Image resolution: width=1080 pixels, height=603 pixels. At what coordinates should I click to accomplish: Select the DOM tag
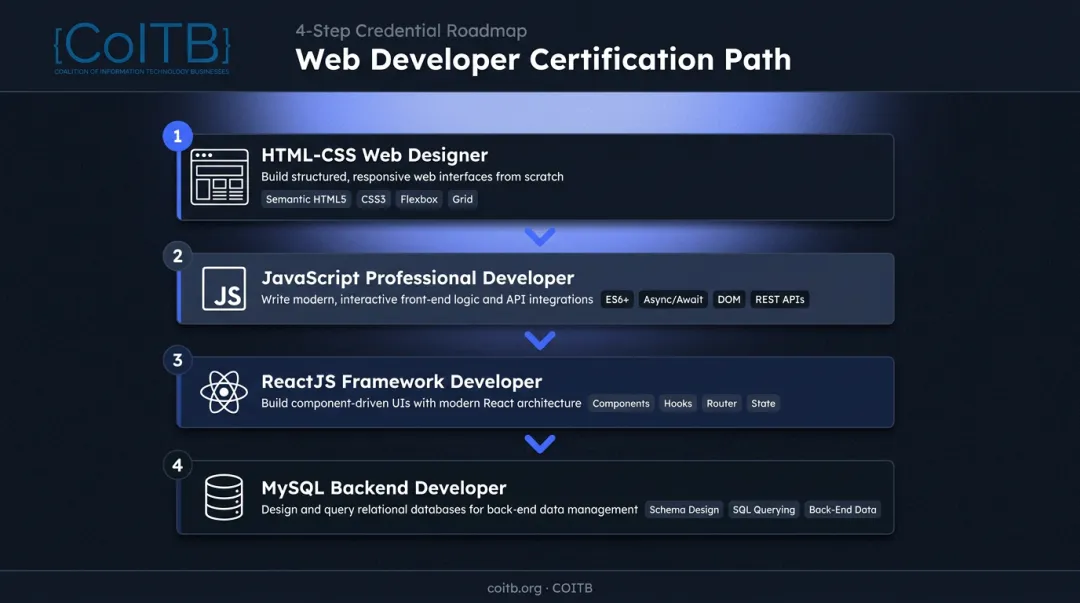(x=729, y=299)
